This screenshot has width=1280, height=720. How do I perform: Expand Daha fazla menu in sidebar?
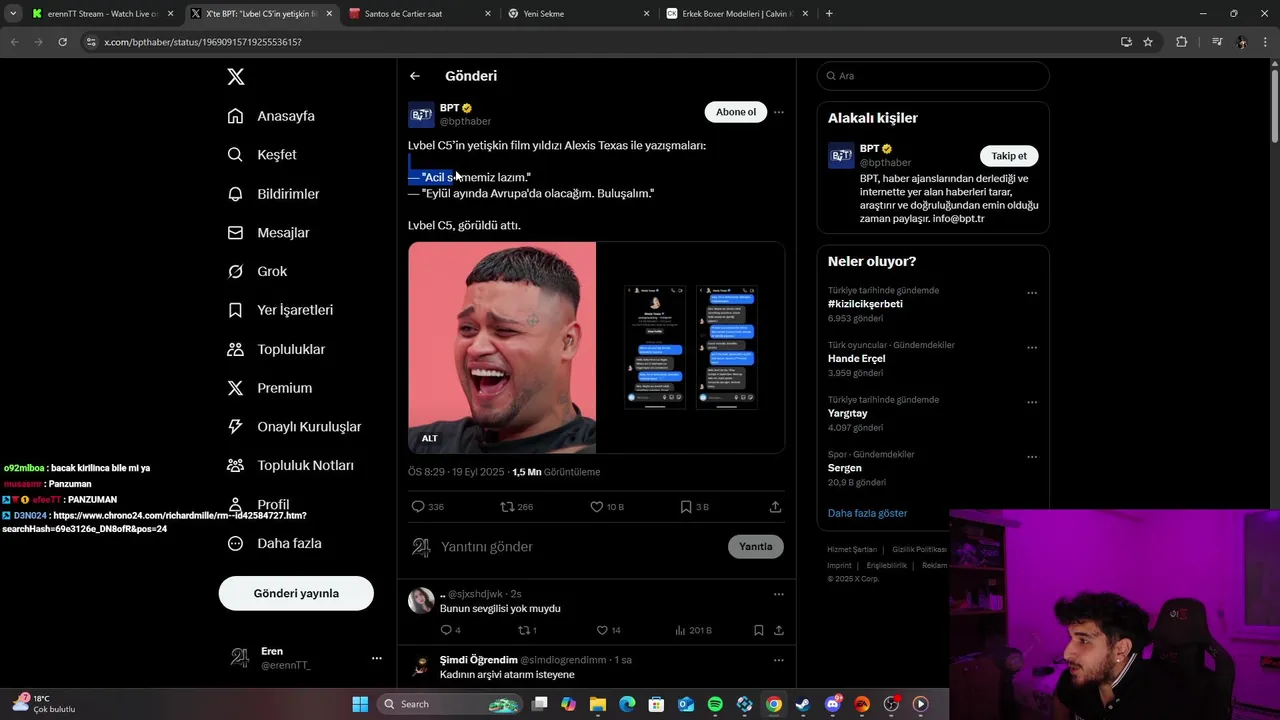tap(274, 544)
